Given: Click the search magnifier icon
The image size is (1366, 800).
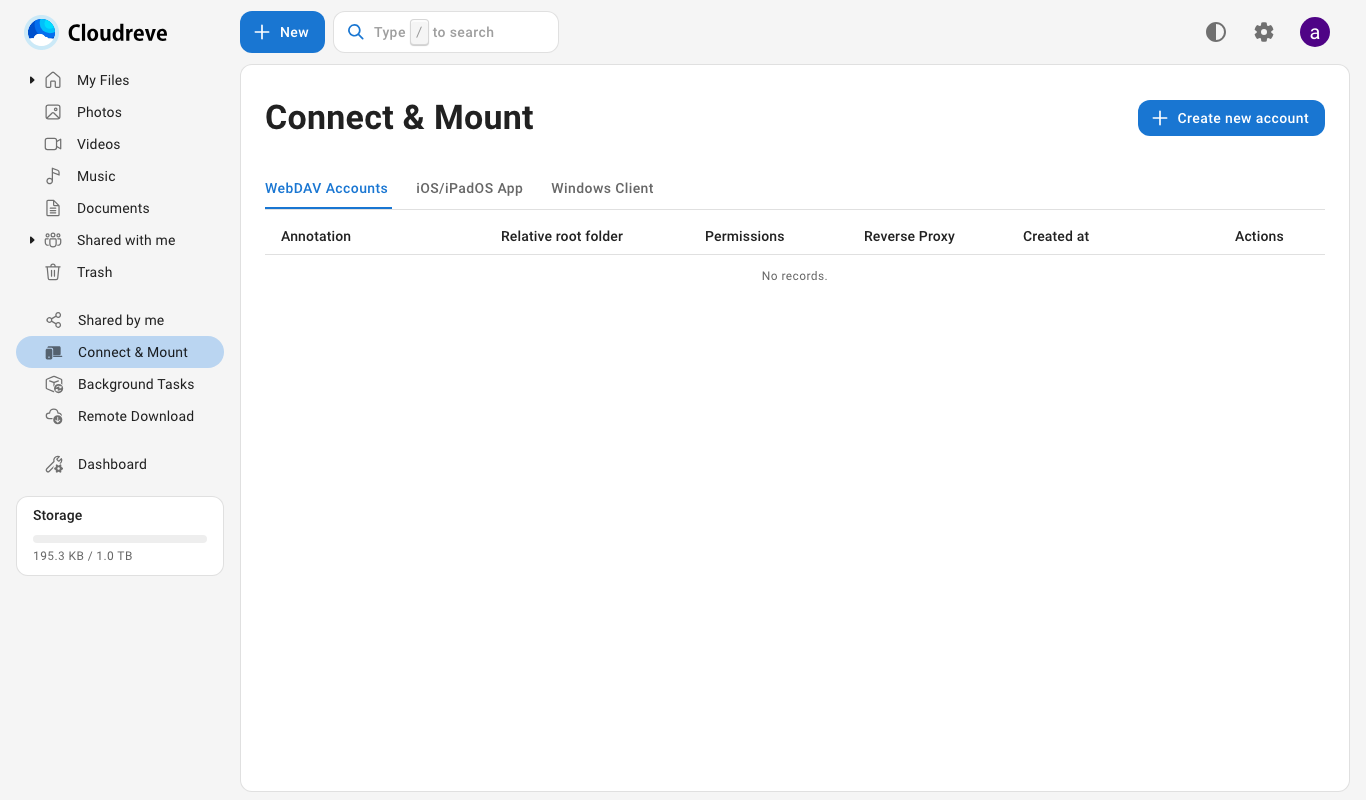Looking at the screenshot, I should [355, 32].
